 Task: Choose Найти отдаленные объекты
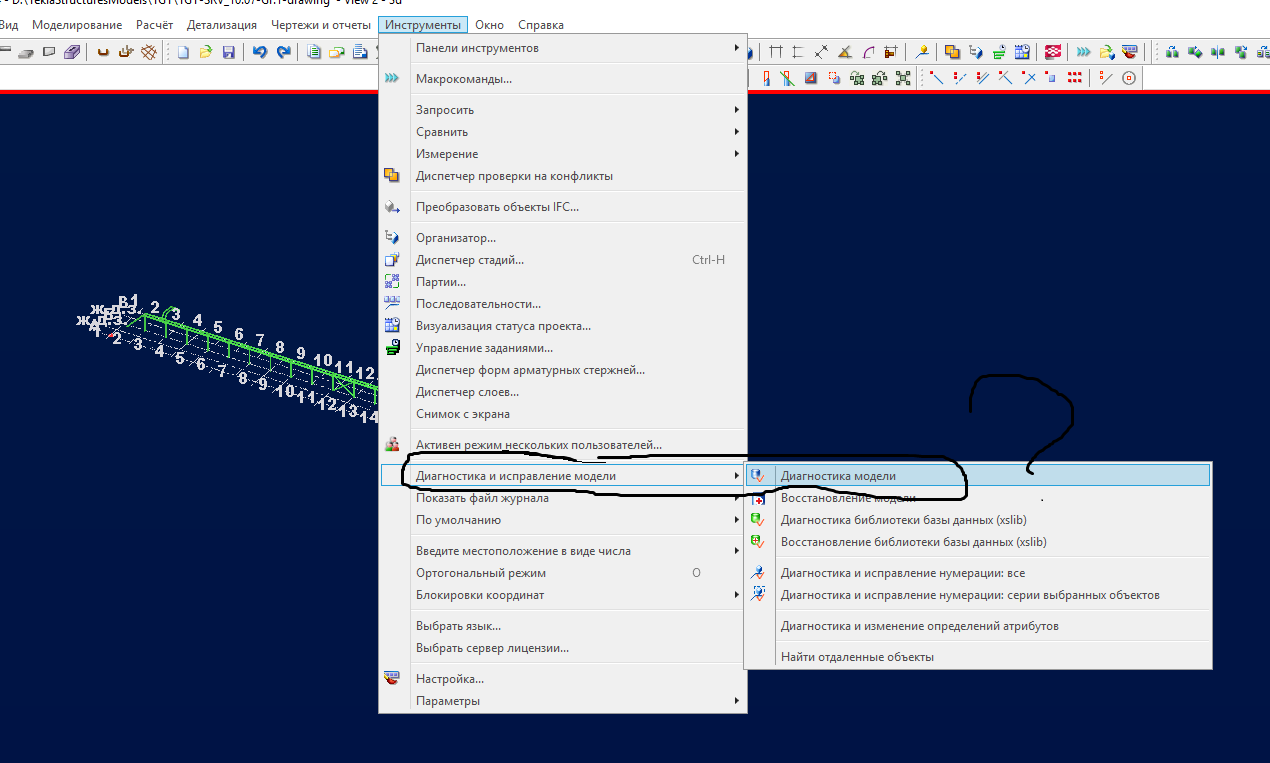point(857,657)
